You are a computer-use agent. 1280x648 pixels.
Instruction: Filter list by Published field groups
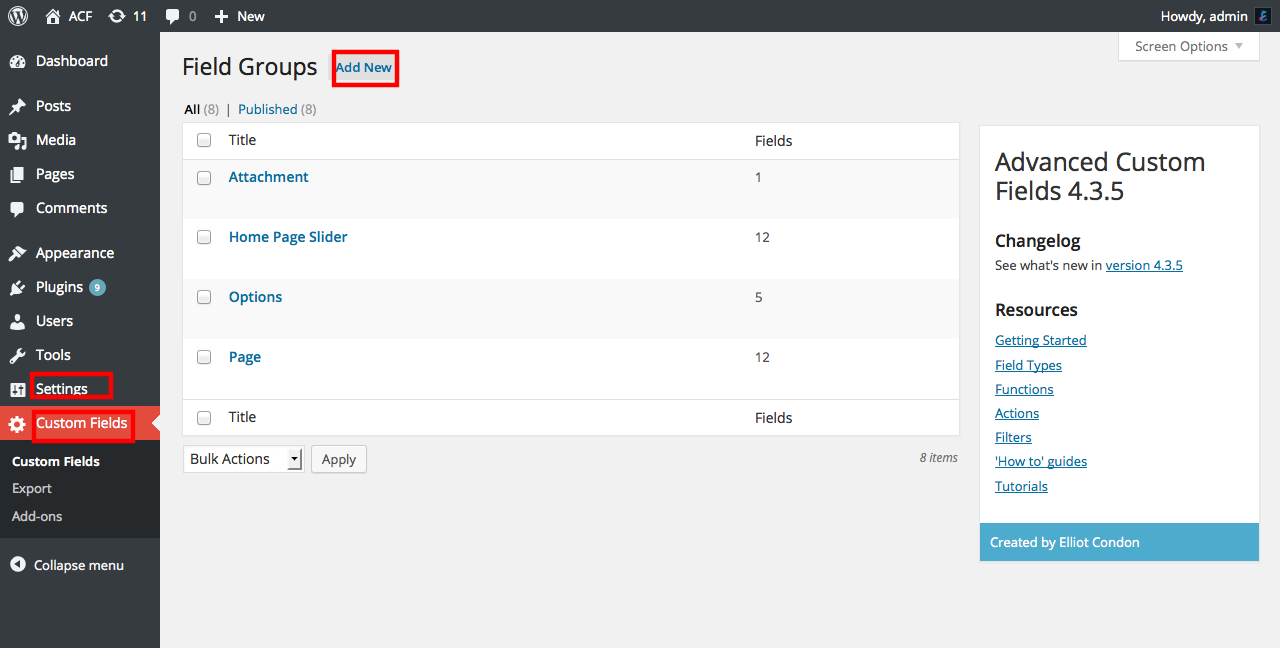267,109
